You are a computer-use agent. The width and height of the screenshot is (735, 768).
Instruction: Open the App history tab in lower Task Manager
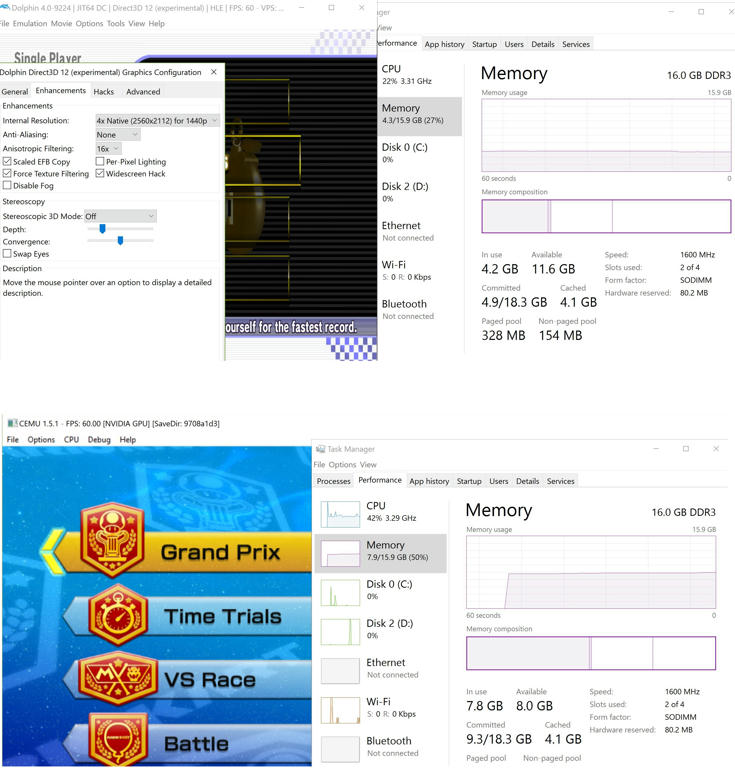tap(429, 481)
